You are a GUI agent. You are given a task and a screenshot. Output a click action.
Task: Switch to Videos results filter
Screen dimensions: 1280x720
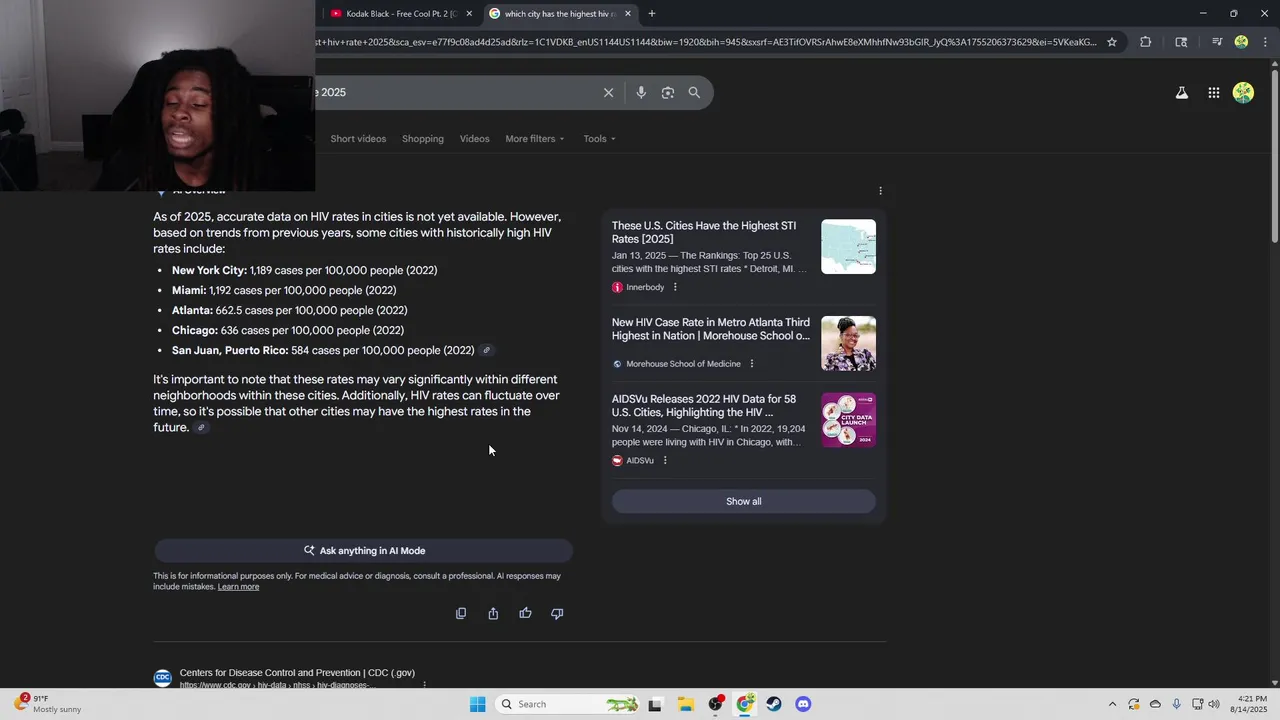point(474,139)
